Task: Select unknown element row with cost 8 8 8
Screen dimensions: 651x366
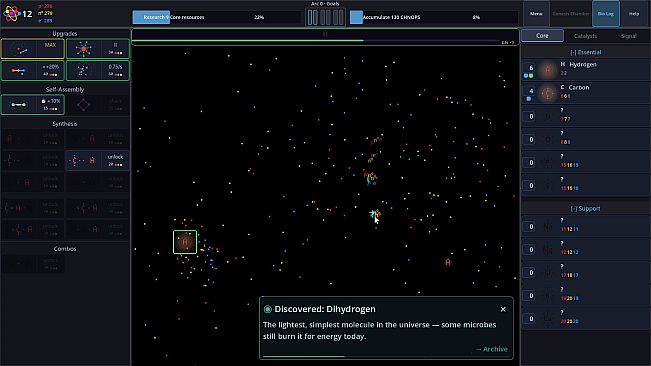Action: coord(585,139)
